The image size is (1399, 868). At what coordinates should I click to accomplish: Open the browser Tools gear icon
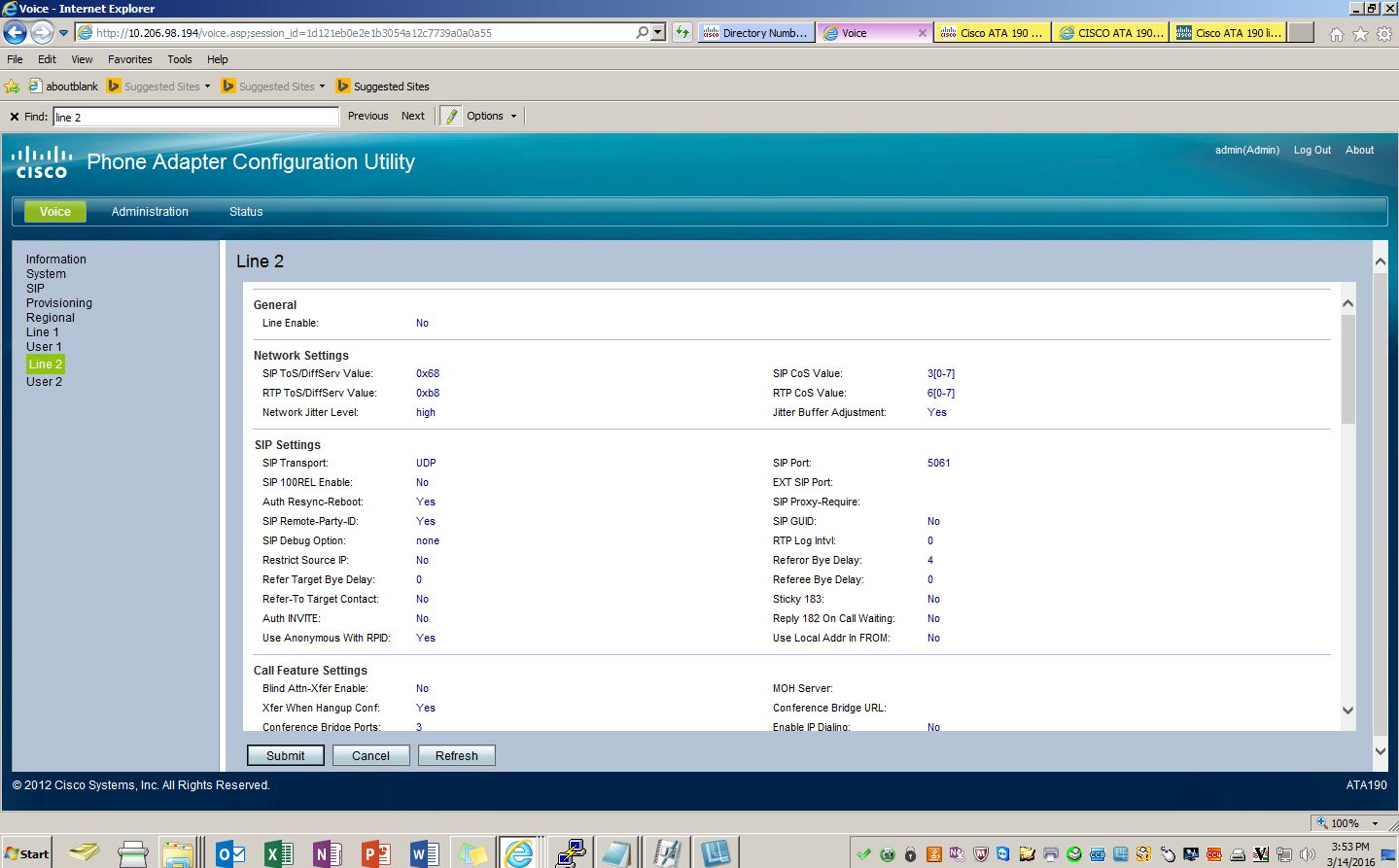[1383, 34]
